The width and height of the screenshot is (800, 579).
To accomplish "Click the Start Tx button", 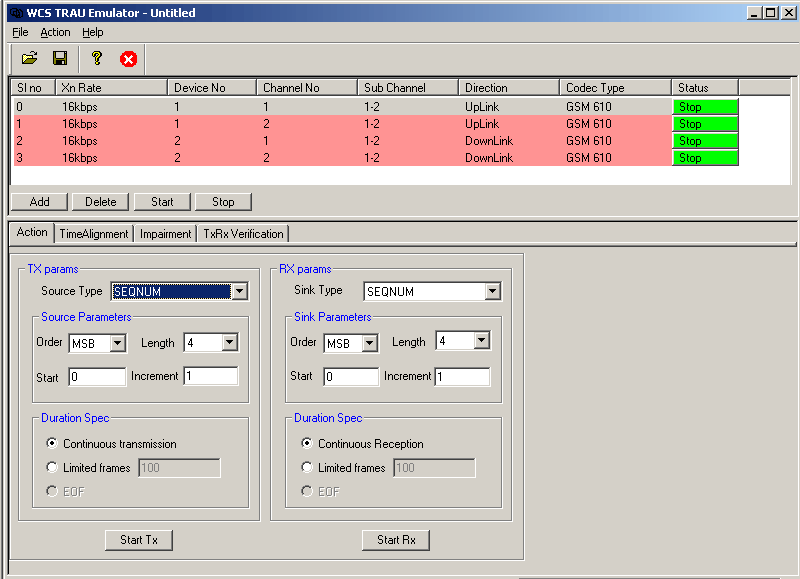I will 139,540.
